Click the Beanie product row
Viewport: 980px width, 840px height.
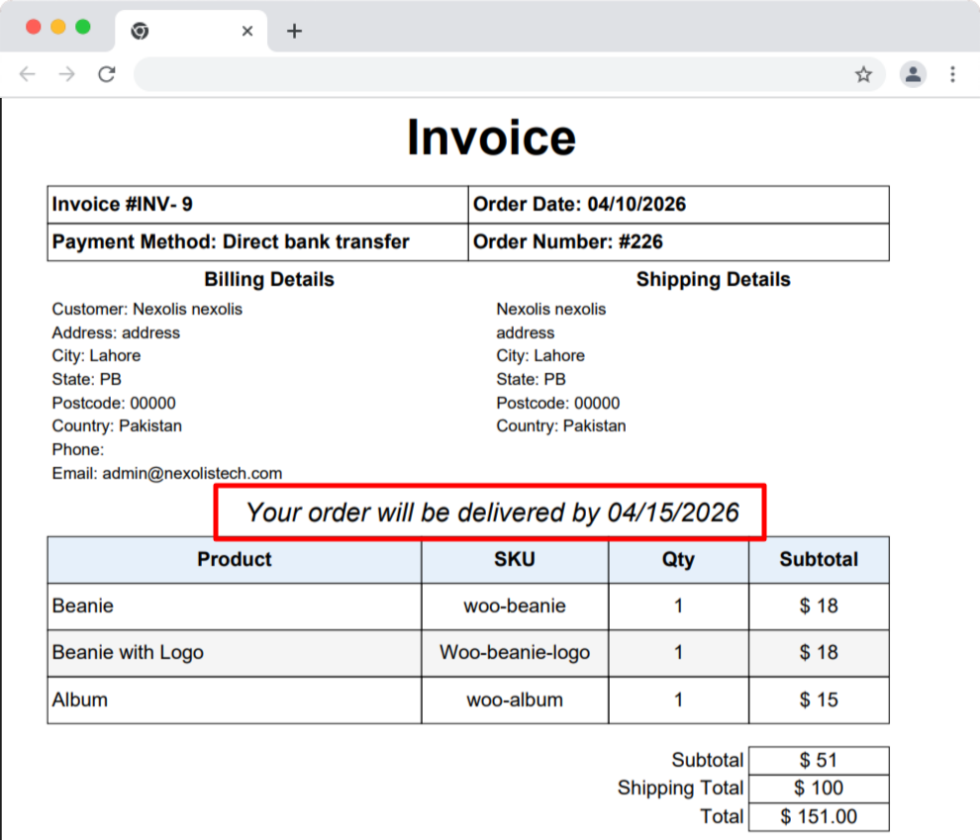coord(234,606)
